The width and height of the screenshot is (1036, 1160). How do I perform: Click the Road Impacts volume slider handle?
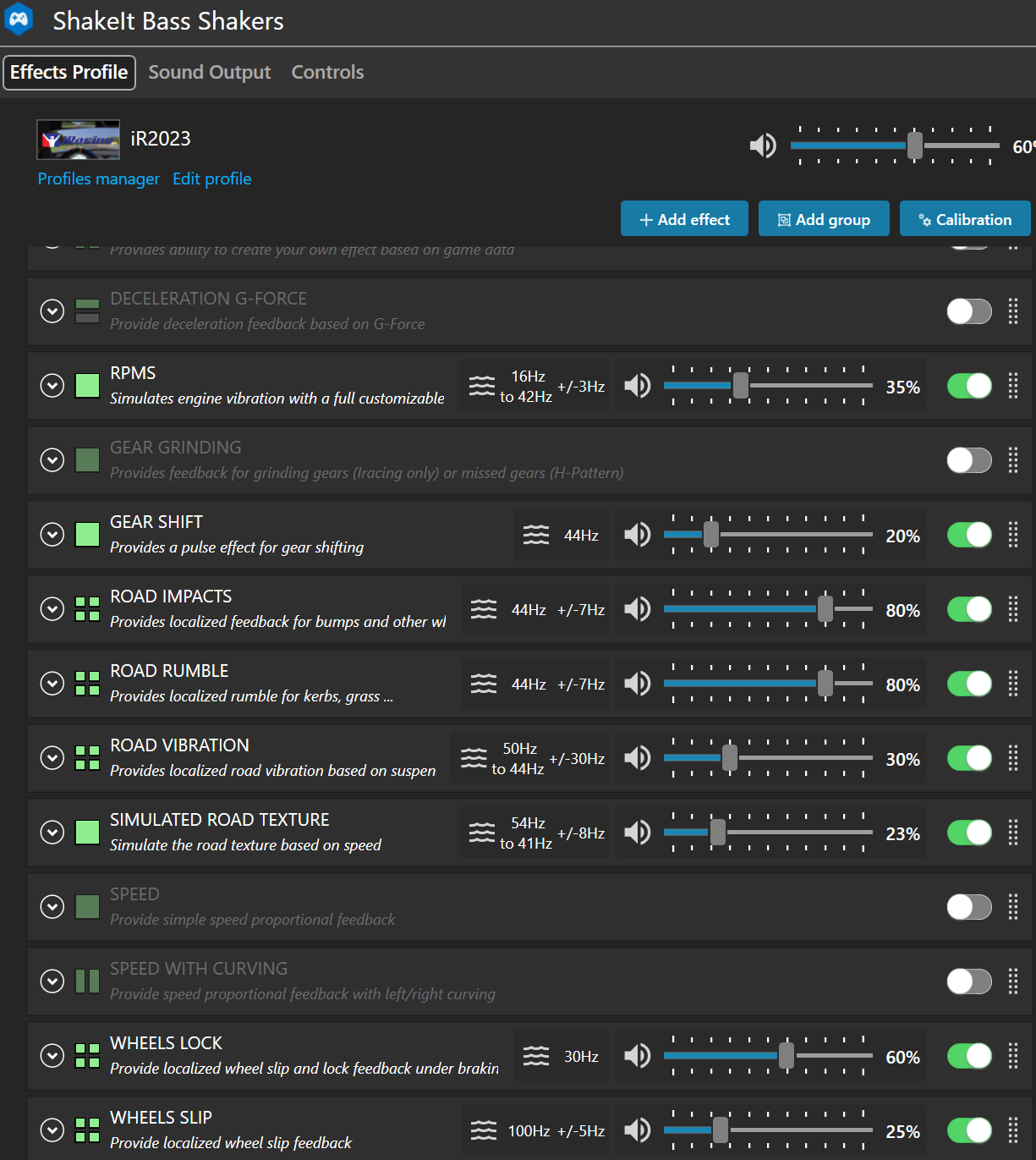point(825,609)
